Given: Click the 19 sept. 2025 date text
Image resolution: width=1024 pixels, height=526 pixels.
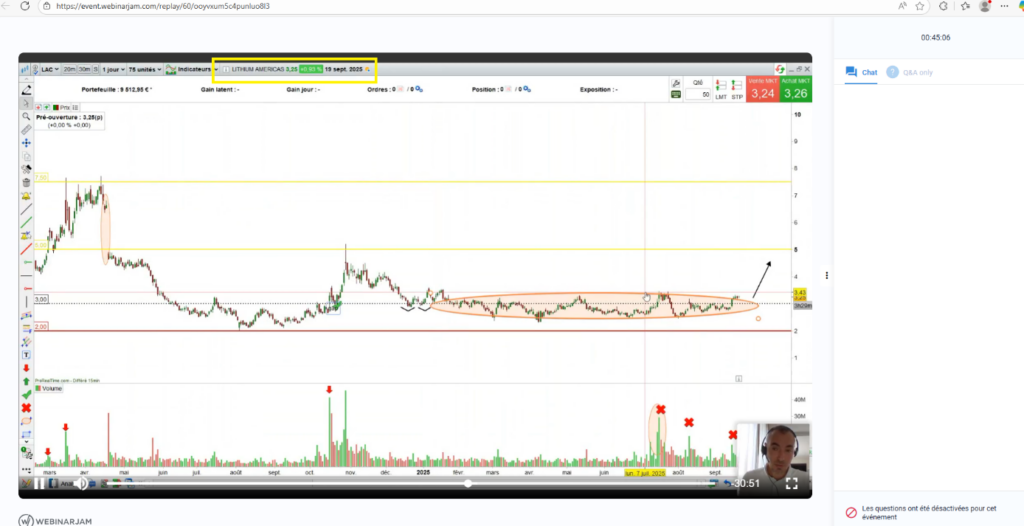Looking at the screenshot, I should pyautogui.click(x=344, y=69).
